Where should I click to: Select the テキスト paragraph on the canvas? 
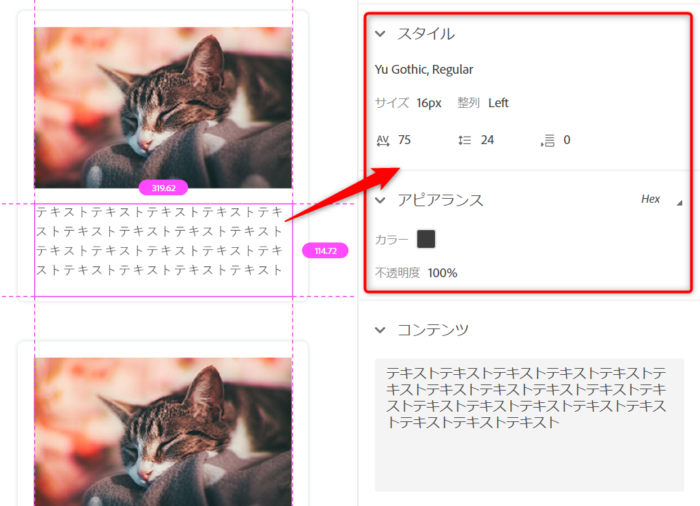pos(160,241)
